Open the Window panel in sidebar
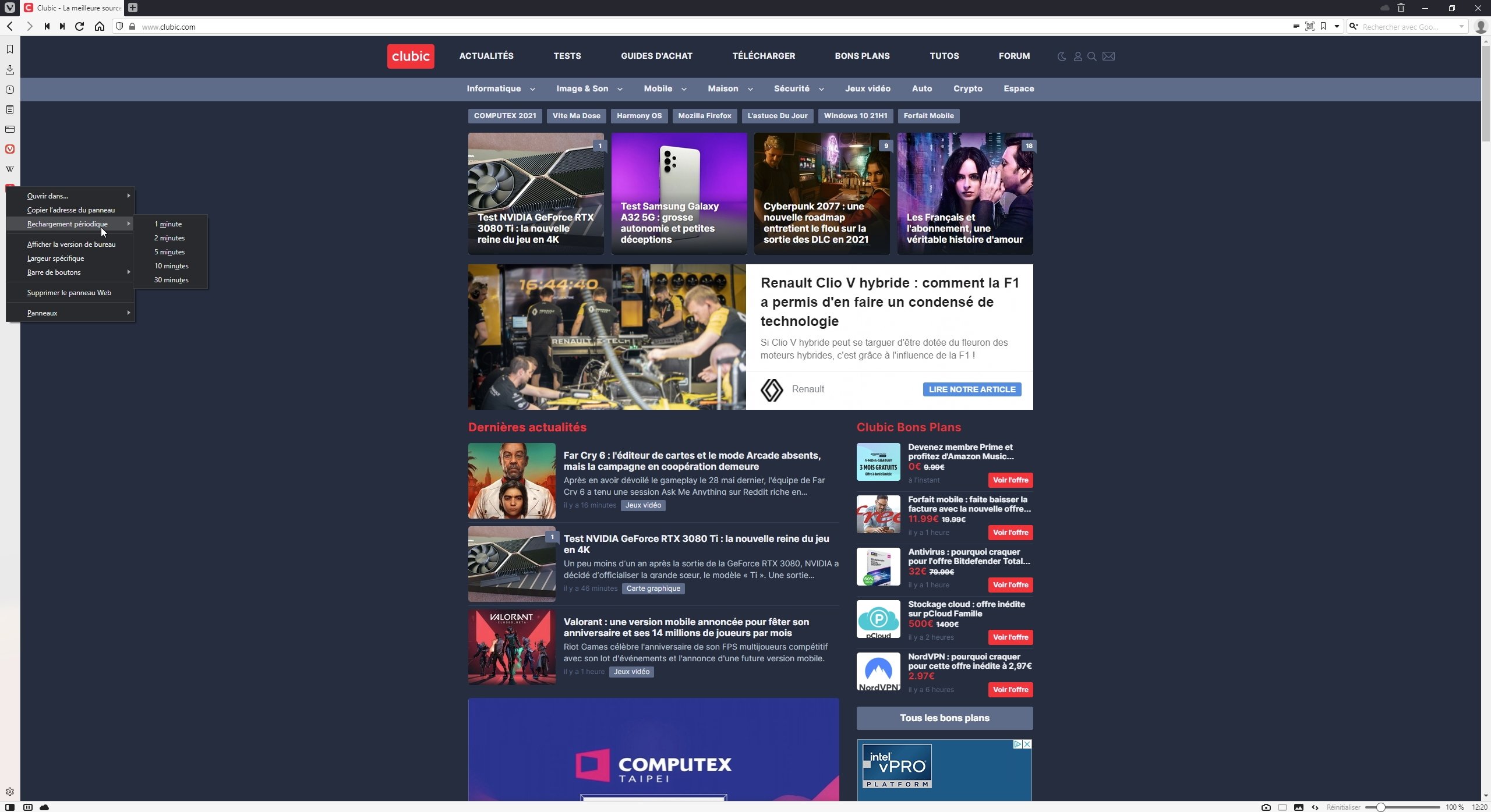The width and height of the screenshot is (1491, 812). coord(10,129)
